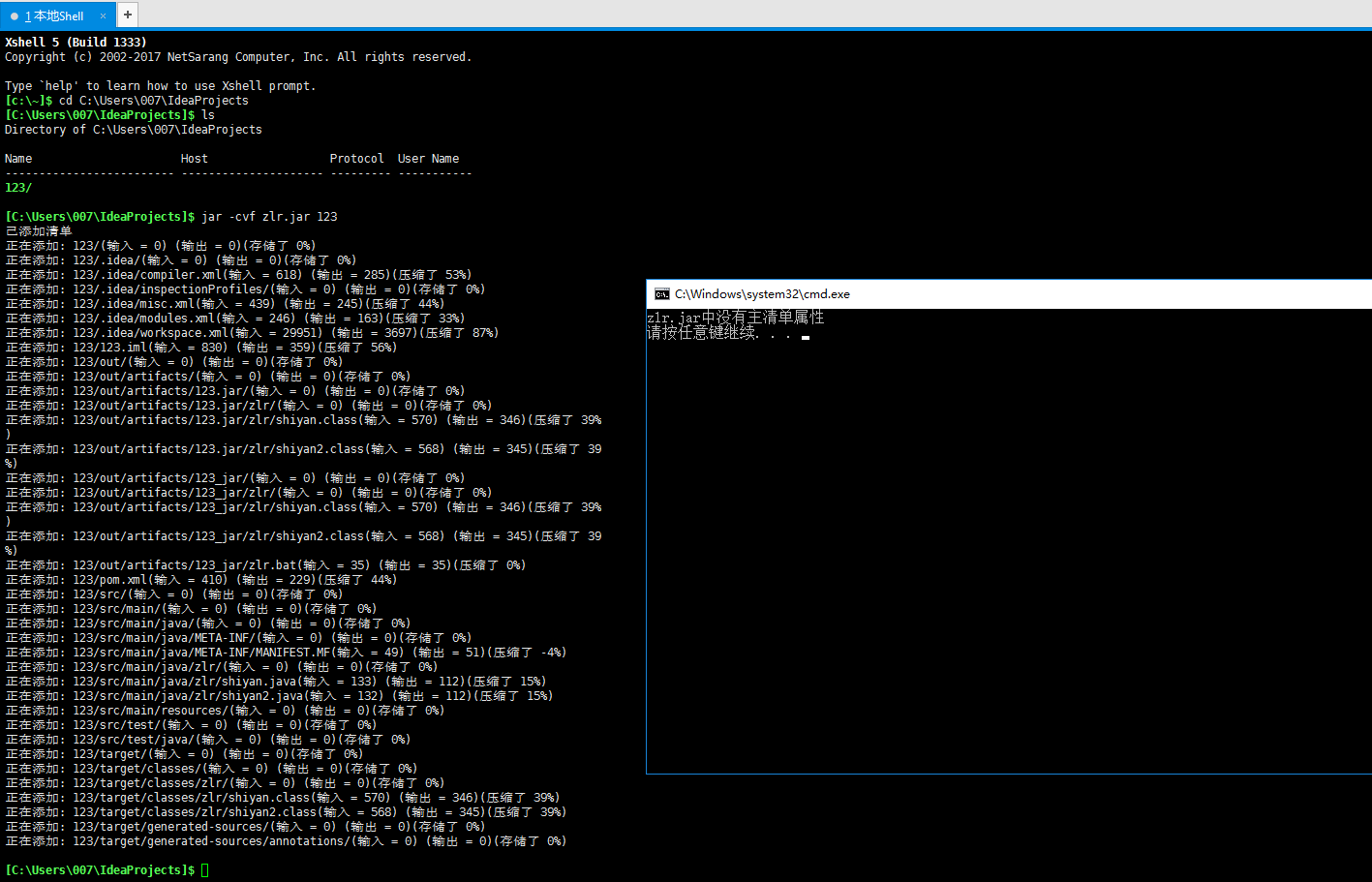Click the 'Directory of C:\Users\007\IdeaProjects' line
This screenshot has height=882, width=1372.
tap(134, 130)
